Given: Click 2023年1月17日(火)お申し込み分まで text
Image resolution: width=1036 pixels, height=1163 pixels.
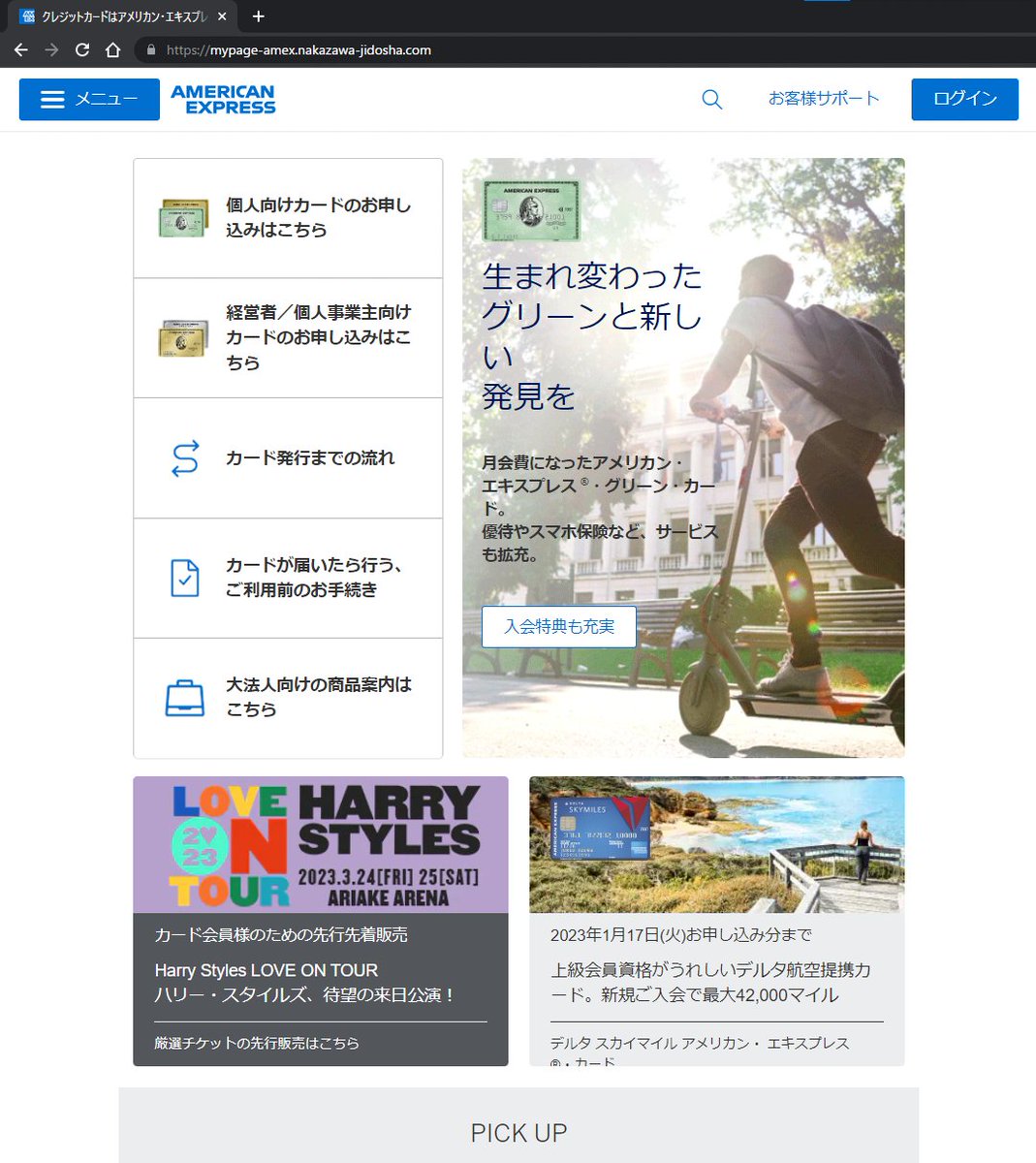Looking at the screenshot, I should [681, 935].
